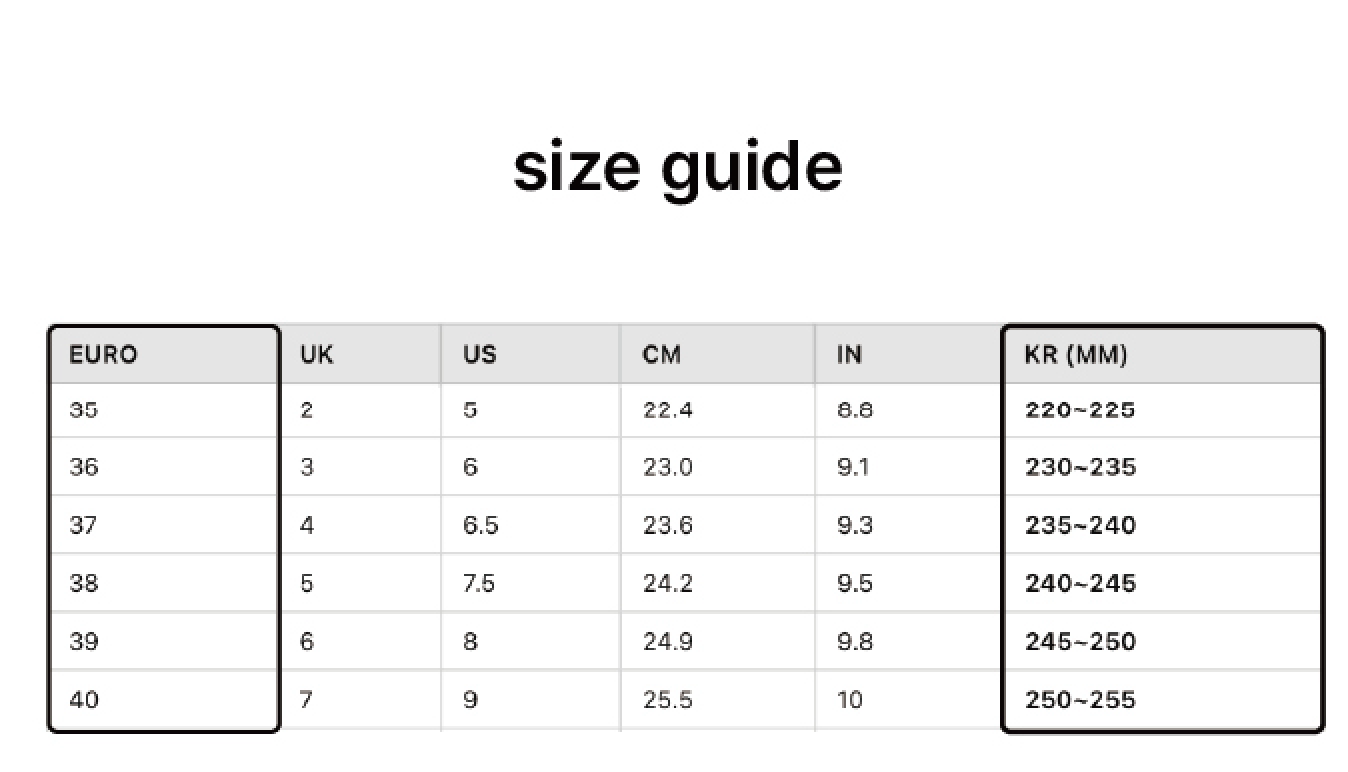
Task: Select the EURO column header
Action: click(103, 355)
